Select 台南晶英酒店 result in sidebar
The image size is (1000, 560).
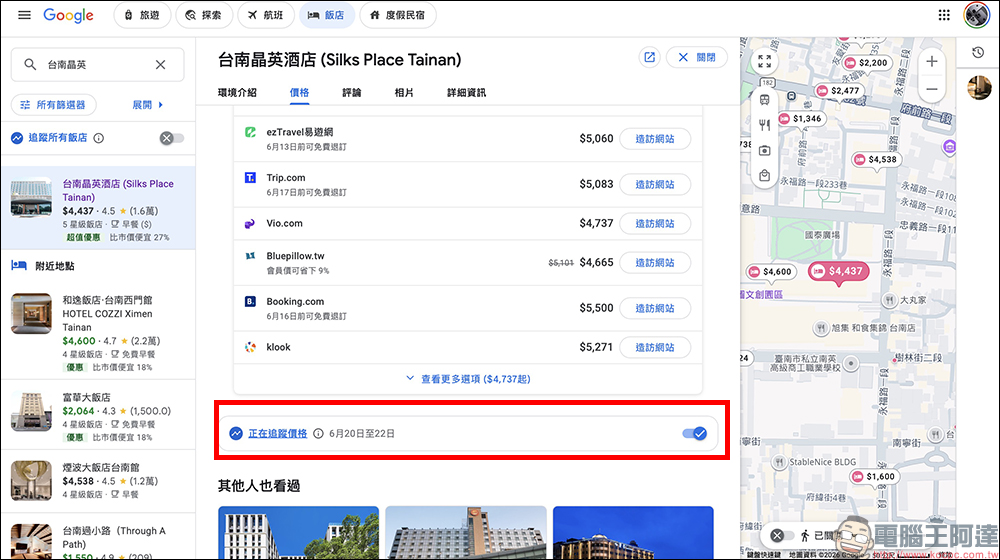[98, 209]
